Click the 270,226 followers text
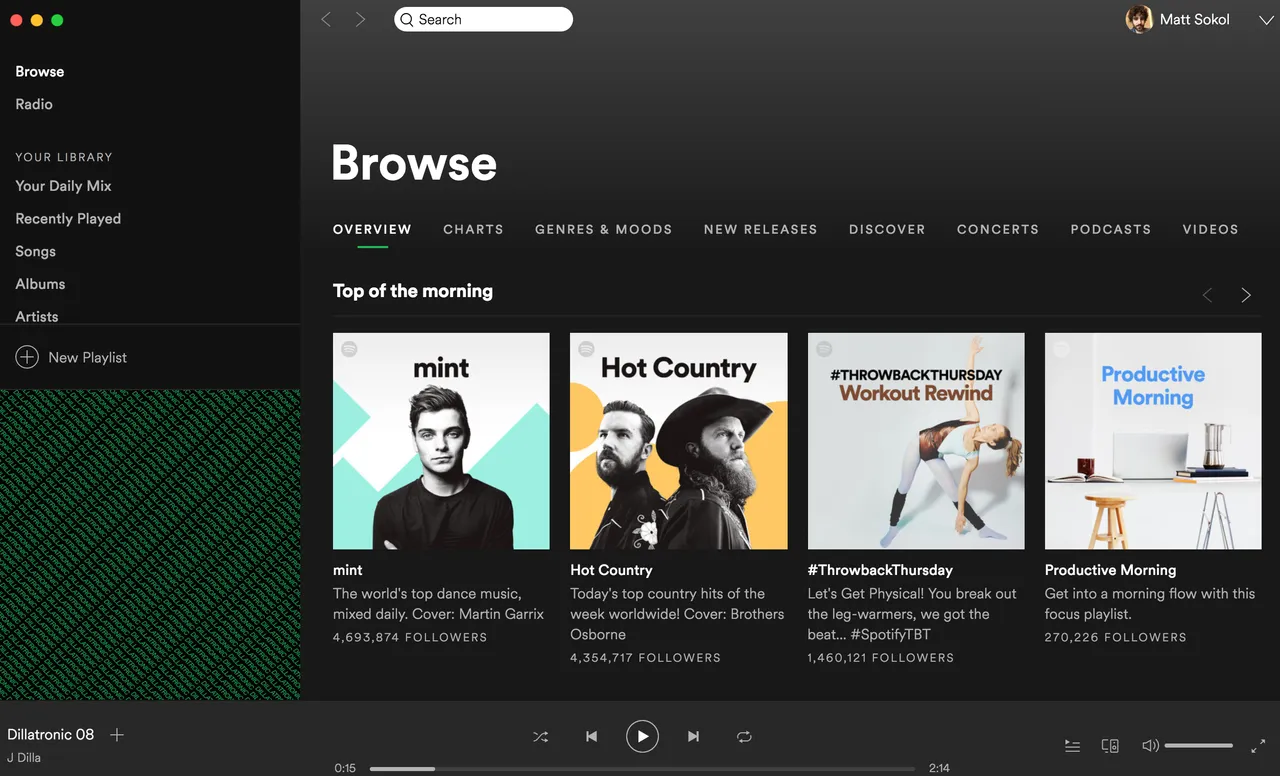 coord(1115,637)
